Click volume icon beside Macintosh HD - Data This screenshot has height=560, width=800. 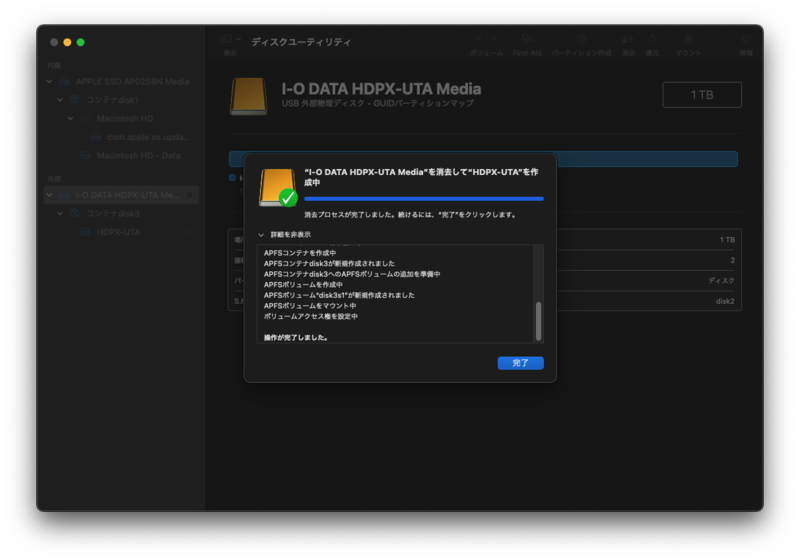pyautogui.click(x=85, y=155)
